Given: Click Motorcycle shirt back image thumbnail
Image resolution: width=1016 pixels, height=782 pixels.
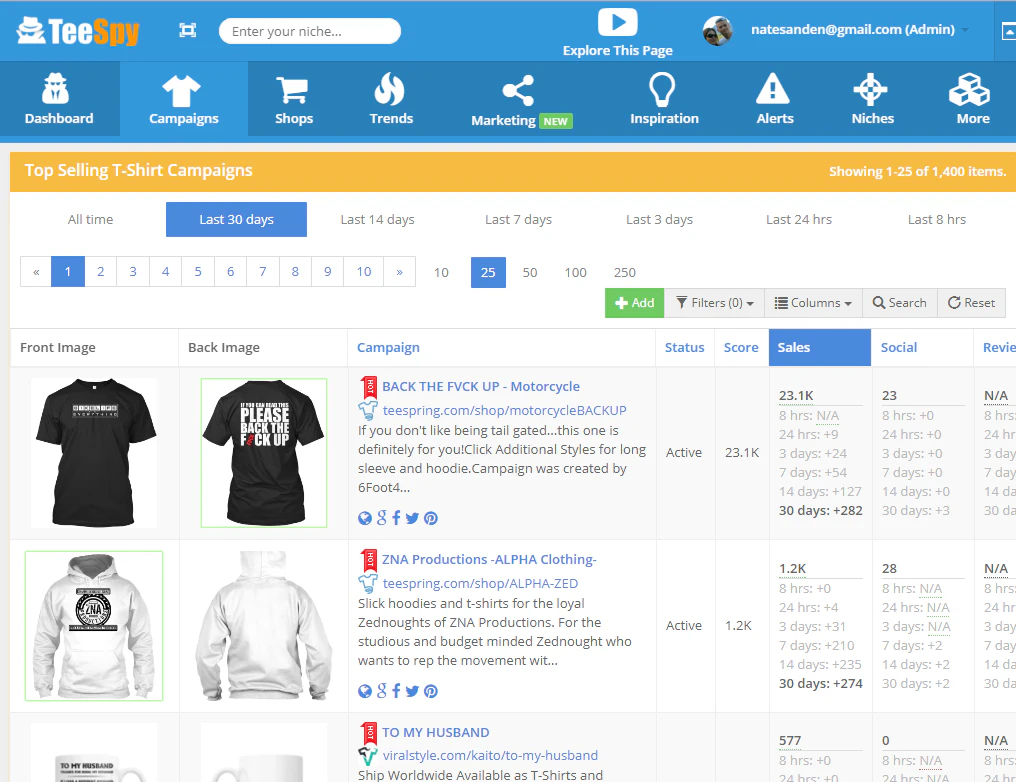Looking at the screenshot, I should click(x=264, y=453).
